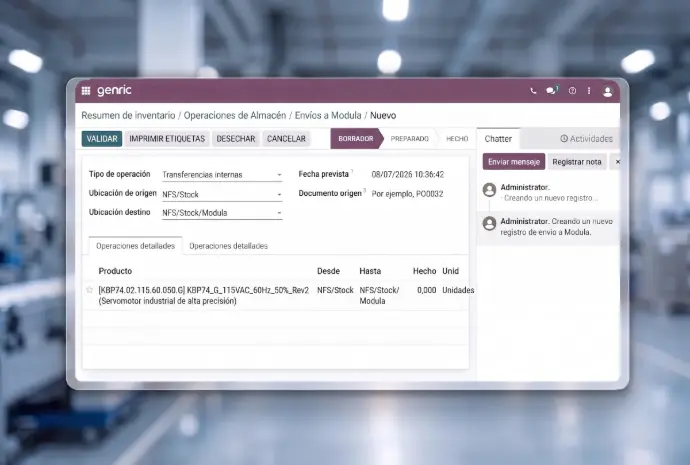
Task: Sort by Hecho column header
Action: pos(424,271)
